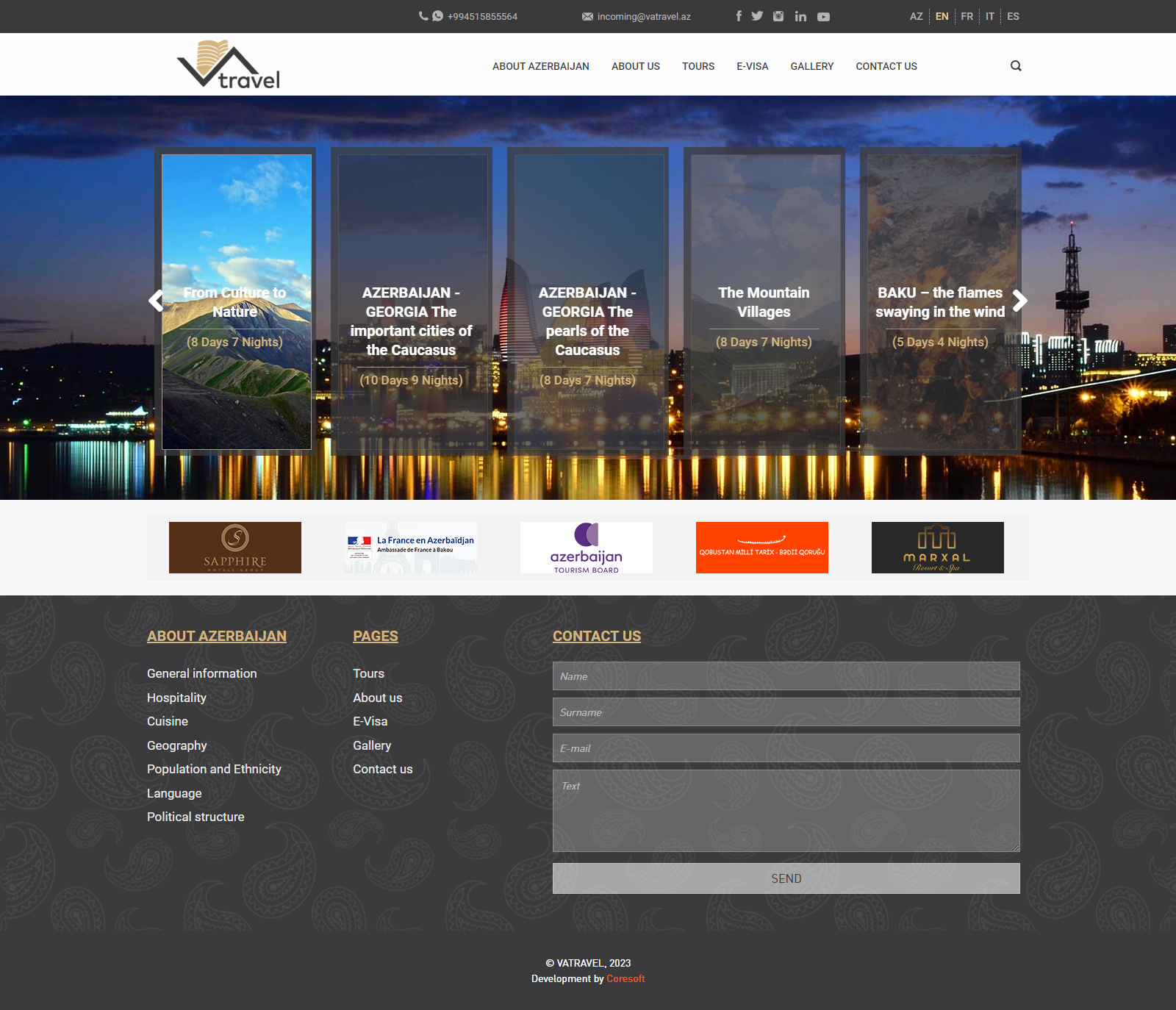Open the Mountain Villages tour card
This screenshot has width=1176, height=1010.
764,302
